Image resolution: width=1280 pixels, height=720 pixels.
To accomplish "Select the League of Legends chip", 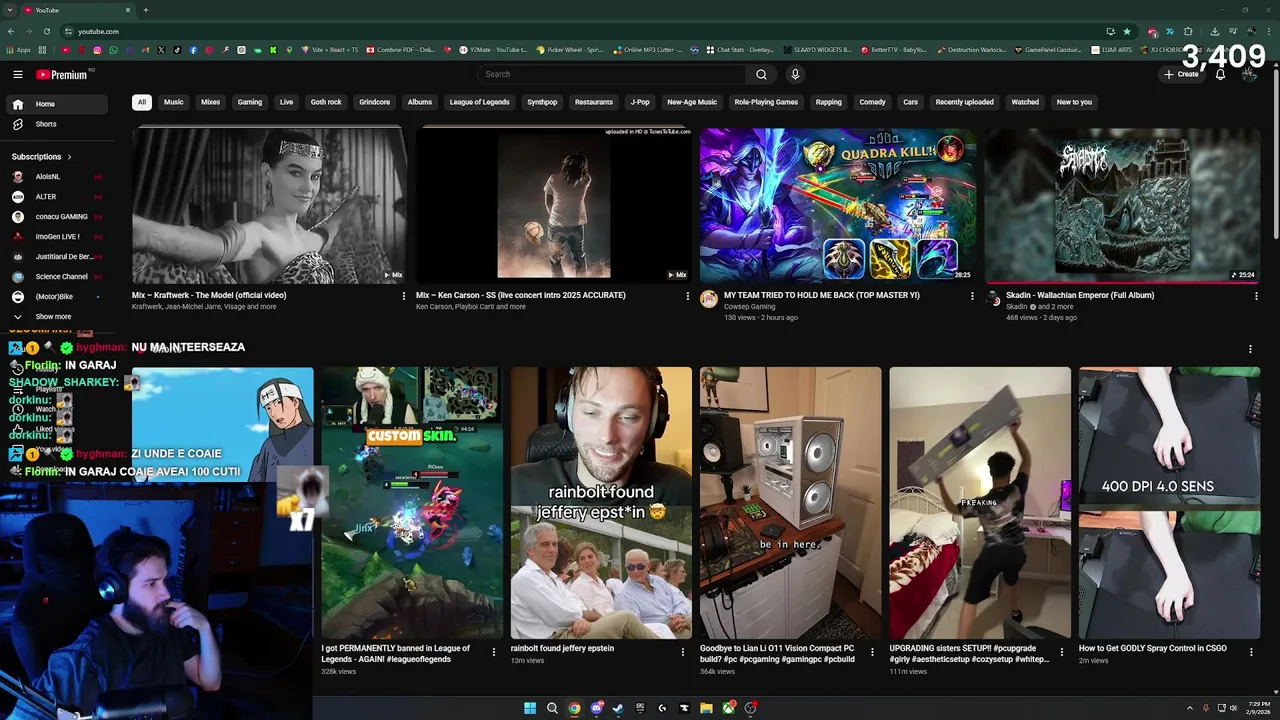I will coord(479,102).
